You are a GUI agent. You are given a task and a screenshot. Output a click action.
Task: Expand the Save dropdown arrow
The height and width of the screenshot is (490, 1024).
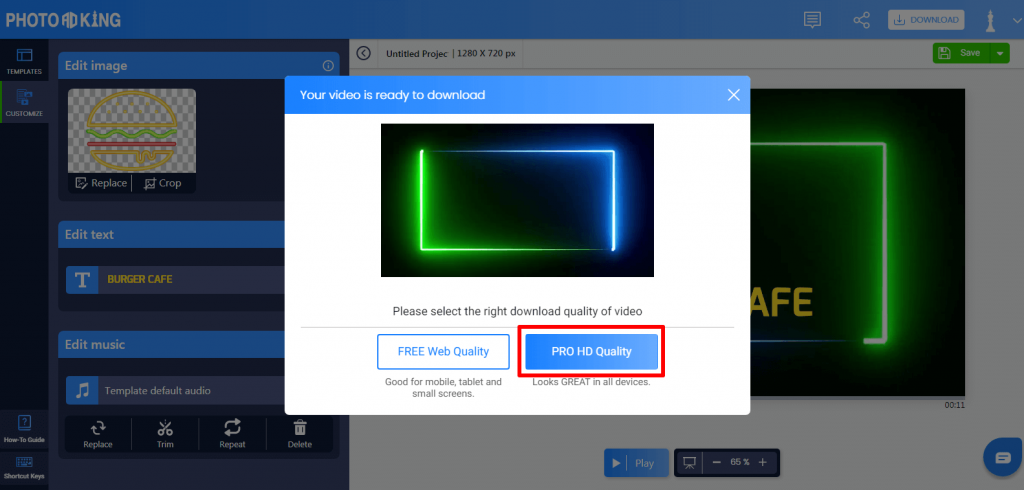1000,53
